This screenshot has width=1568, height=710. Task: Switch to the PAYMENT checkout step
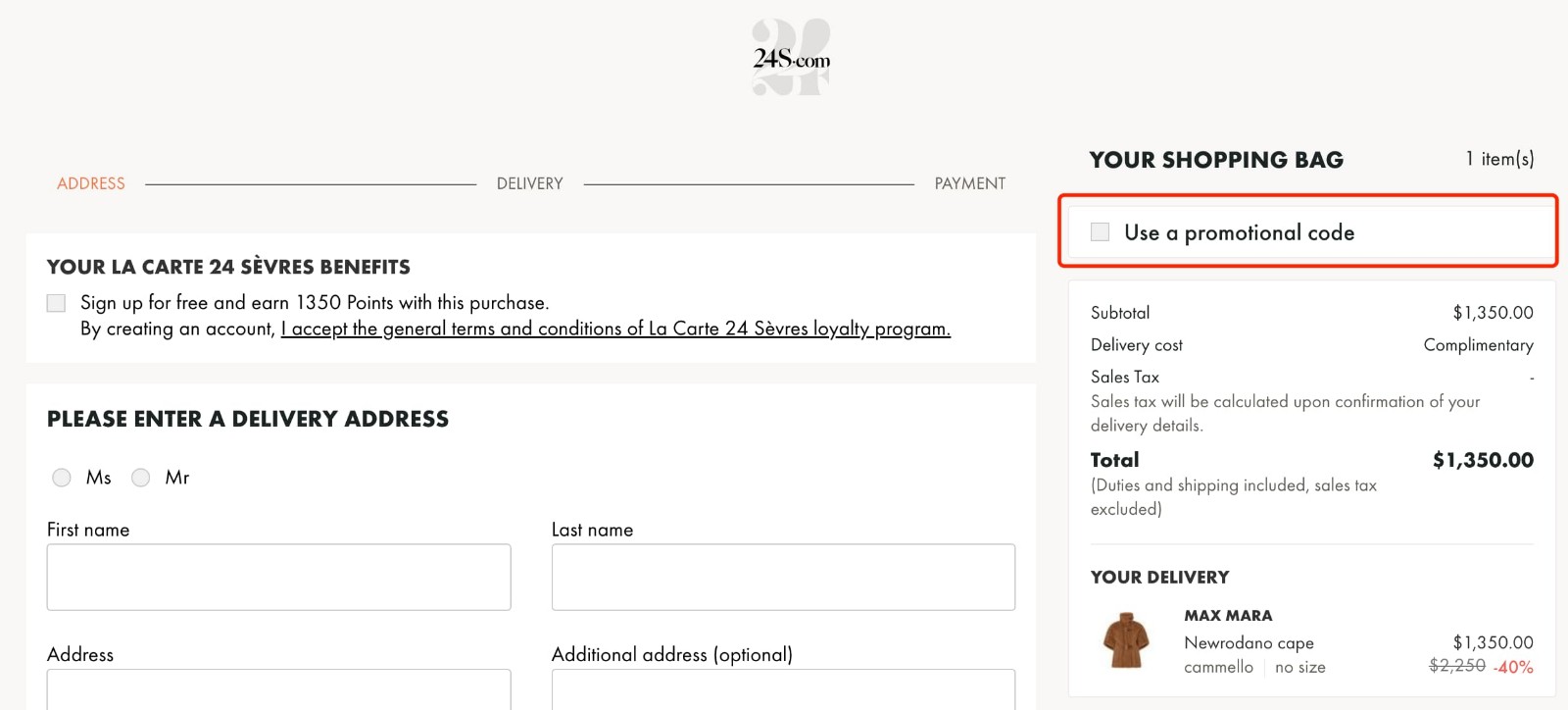point(970,183)
